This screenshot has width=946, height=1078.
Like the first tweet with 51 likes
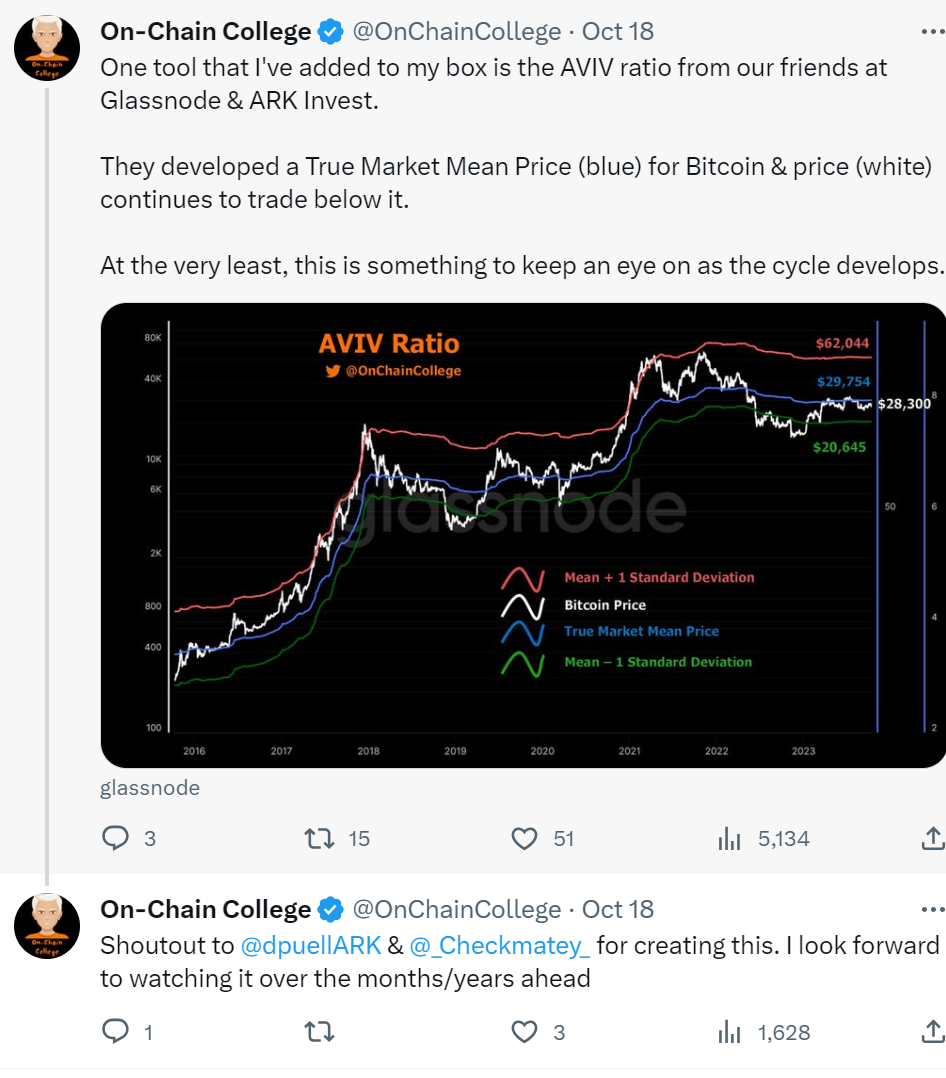coord(525,839)
